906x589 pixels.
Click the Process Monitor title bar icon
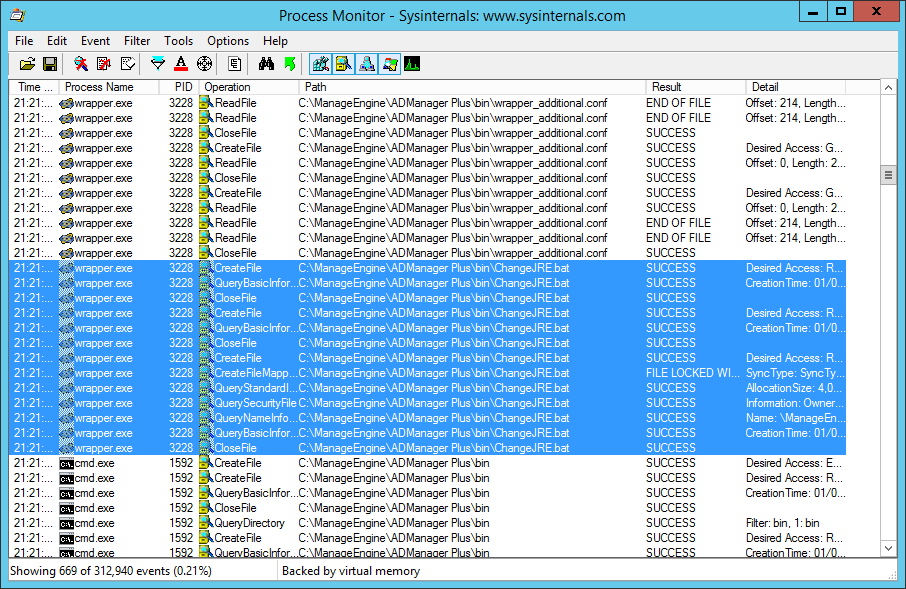pos(18,15)
